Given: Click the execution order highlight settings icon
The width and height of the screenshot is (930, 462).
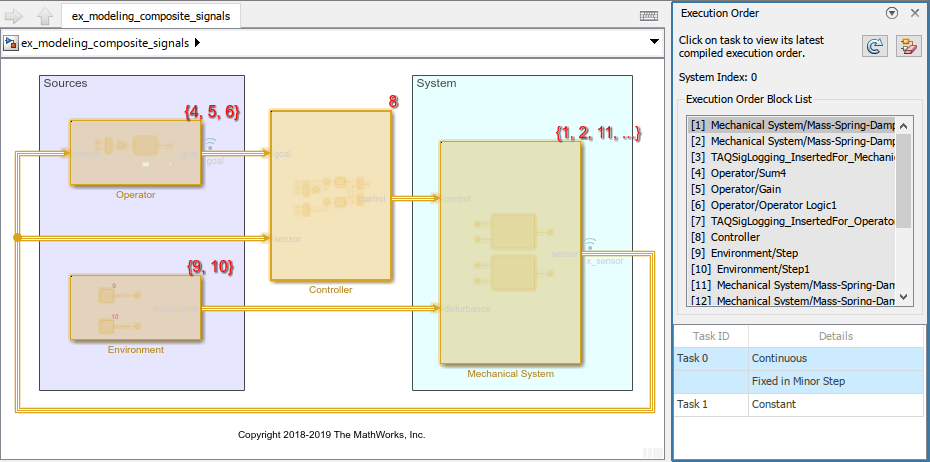Looking at the screenshot, I should click(x=907, y=46).
